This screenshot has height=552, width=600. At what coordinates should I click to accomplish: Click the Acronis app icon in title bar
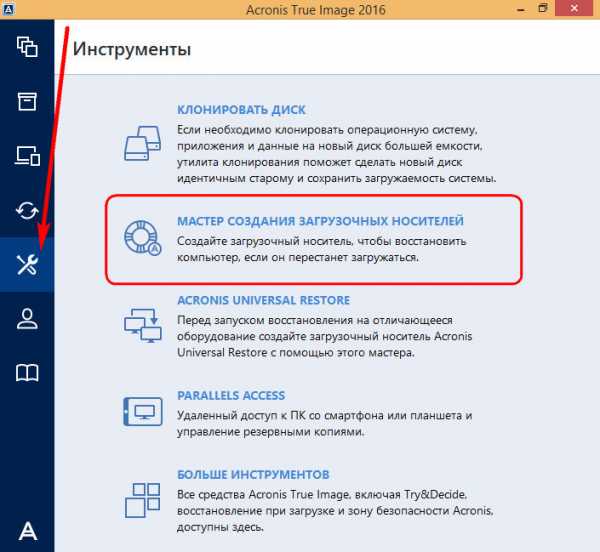9,9
